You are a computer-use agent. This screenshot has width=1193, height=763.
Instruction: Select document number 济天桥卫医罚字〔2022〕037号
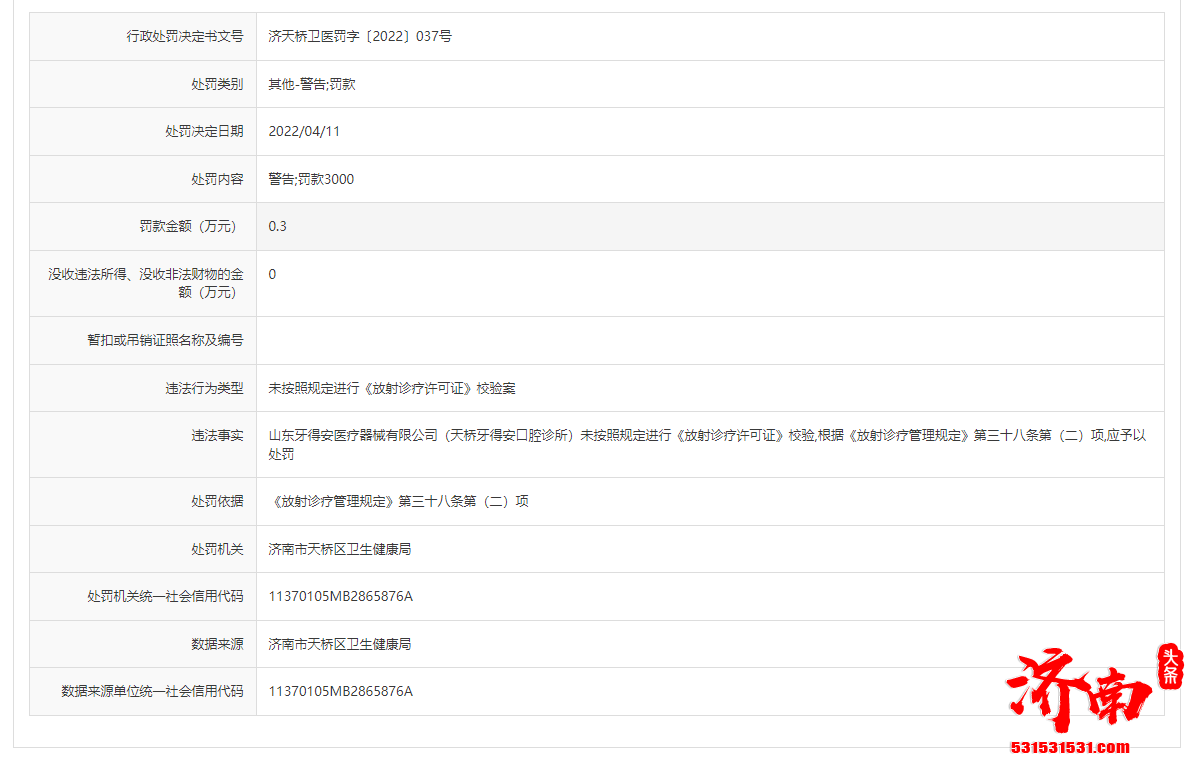tap(360, 36)
